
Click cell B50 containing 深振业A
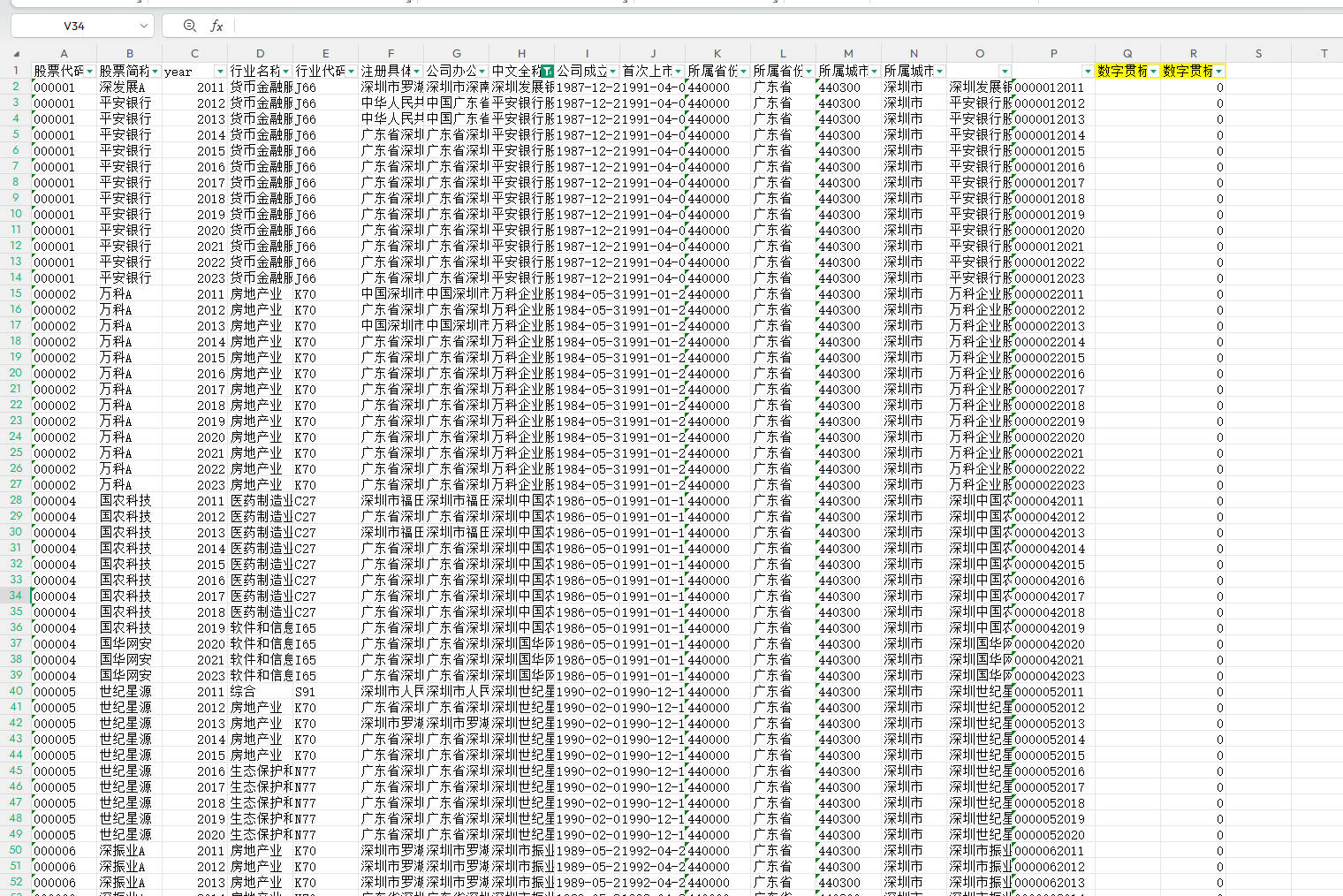(129, 851)
